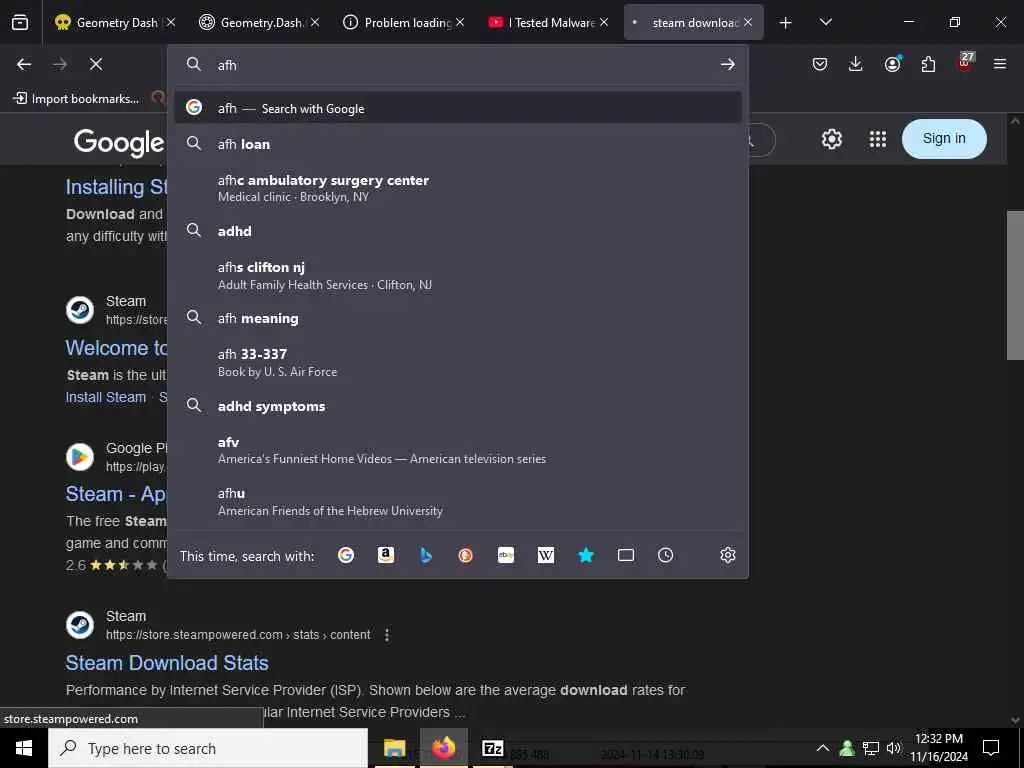Open the Google logo homepage link

pyautogui.click(x=119, y=142)
